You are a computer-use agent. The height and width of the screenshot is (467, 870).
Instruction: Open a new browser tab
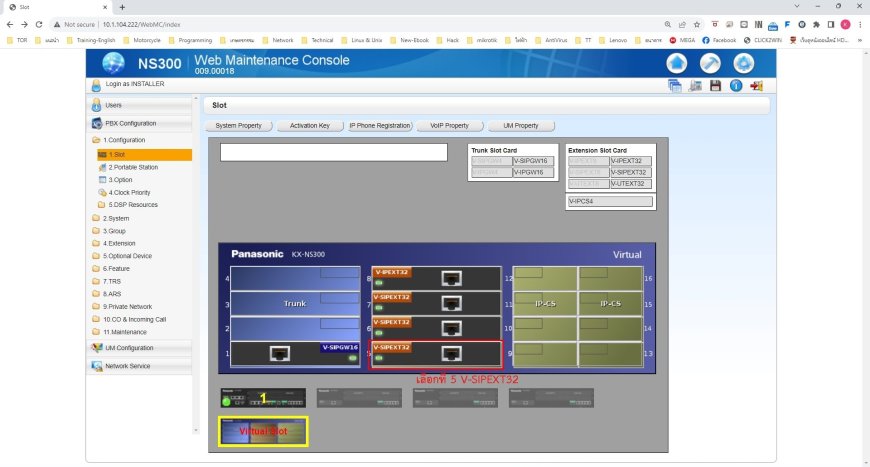click(122, 7)
